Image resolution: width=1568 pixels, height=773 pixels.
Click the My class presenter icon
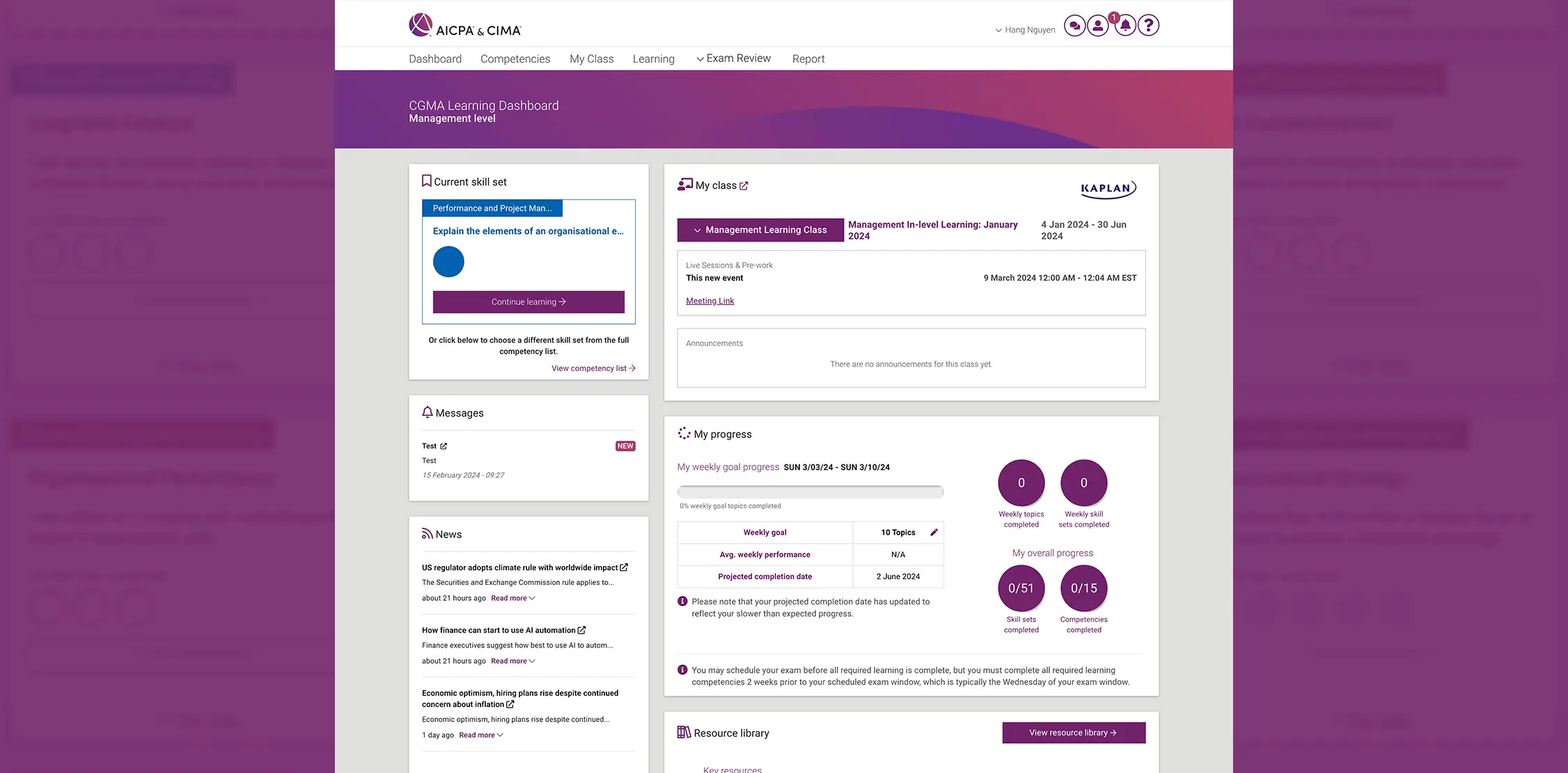tap(685, 185)
